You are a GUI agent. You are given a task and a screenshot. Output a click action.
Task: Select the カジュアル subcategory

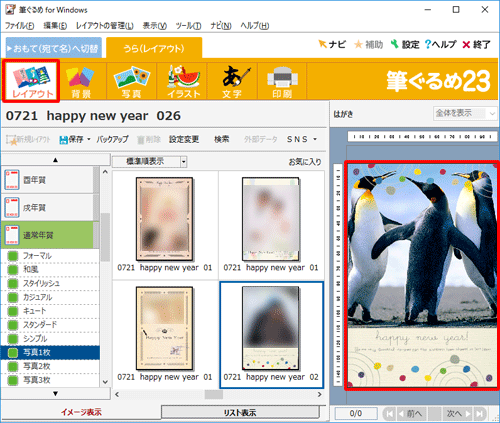(50, 297)
